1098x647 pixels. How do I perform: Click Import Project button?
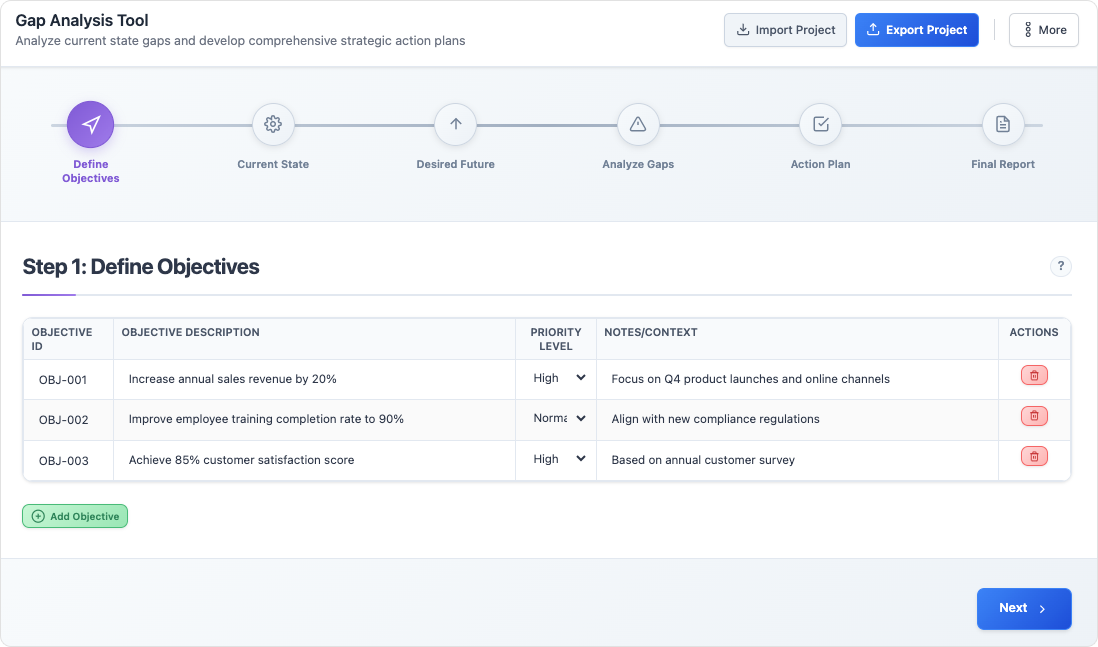click(x=785, y=30)
